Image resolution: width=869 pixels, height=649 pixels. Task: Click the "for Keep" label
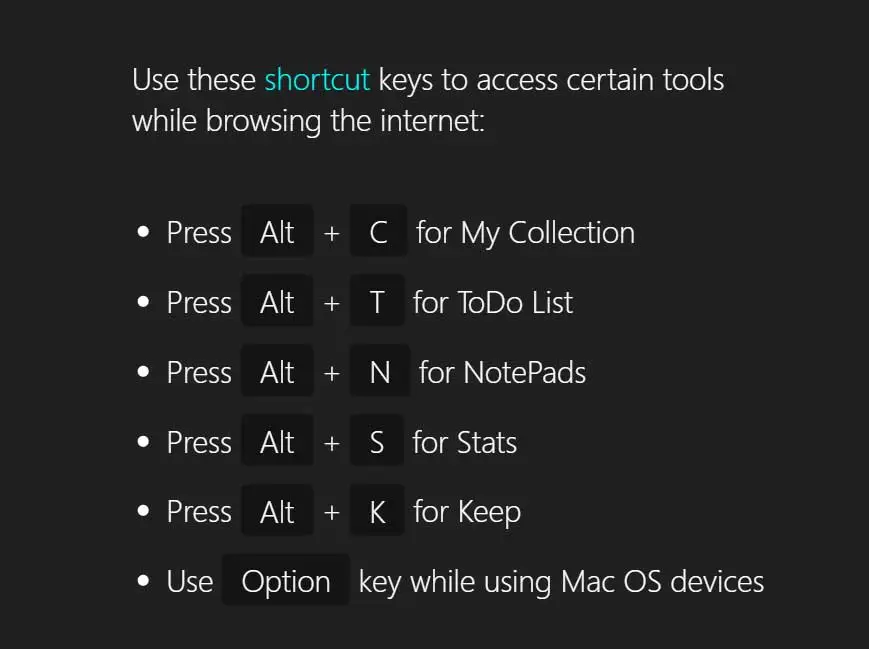pos(467,513)
